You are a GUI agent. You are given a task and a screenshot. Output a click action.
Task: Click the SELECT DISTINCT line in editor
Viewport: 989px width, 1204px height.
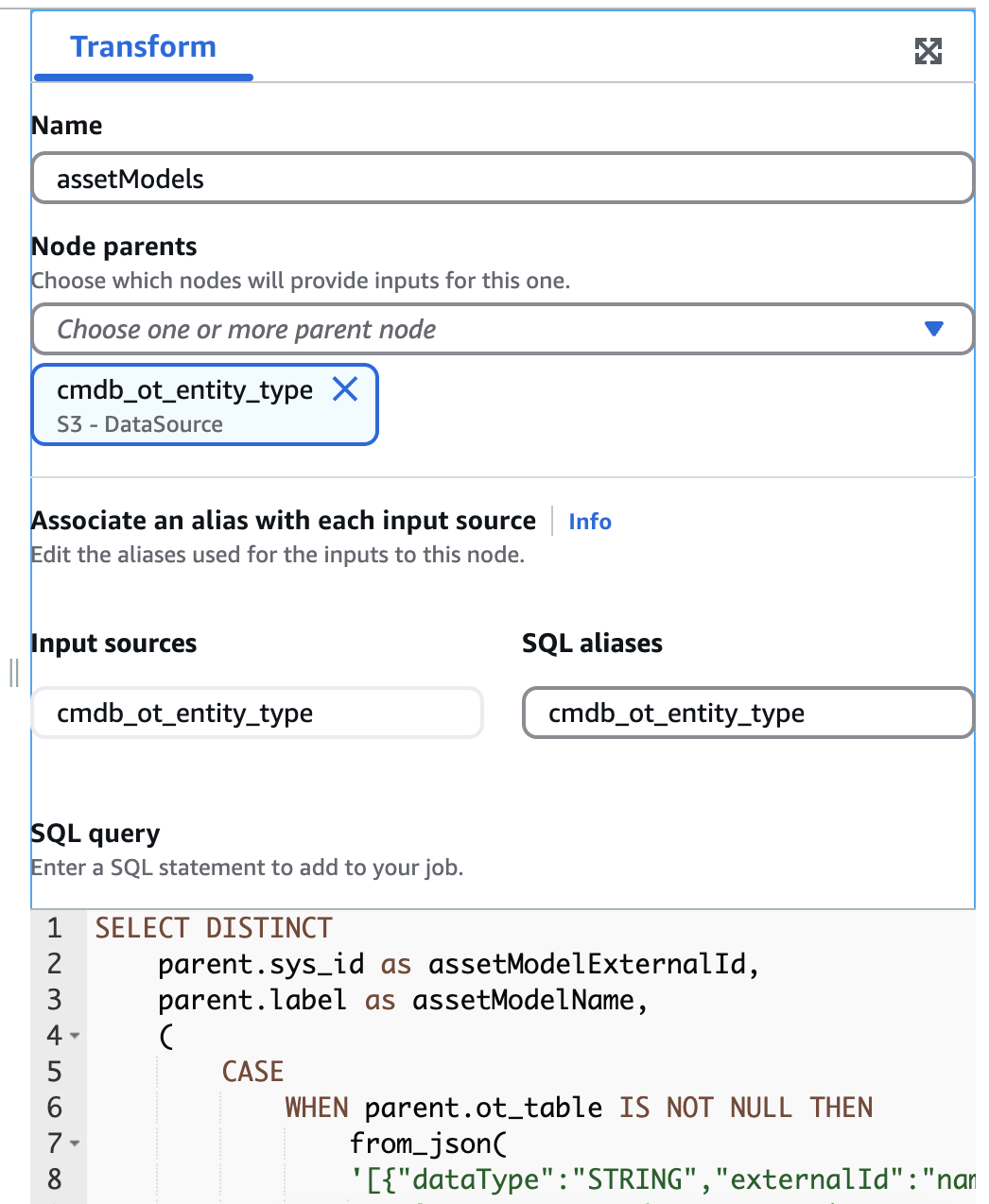[214, 928]
